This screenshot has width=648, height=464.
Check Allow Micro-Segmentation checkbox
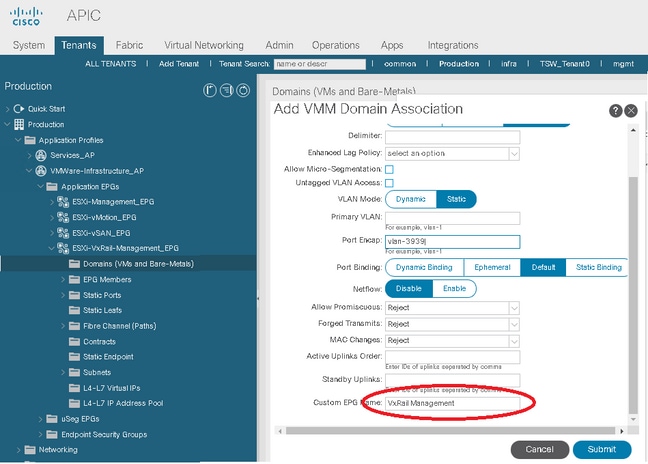click(389, 169)
